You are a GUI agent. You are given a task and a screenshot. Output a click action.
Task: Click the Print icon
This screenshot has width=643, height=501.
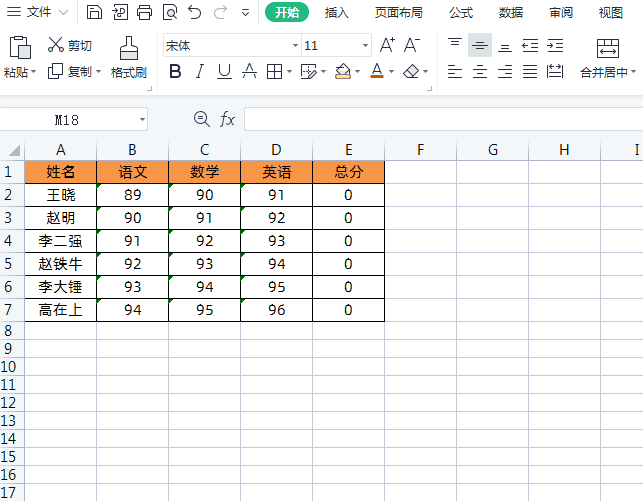click(x=144, y=12)
